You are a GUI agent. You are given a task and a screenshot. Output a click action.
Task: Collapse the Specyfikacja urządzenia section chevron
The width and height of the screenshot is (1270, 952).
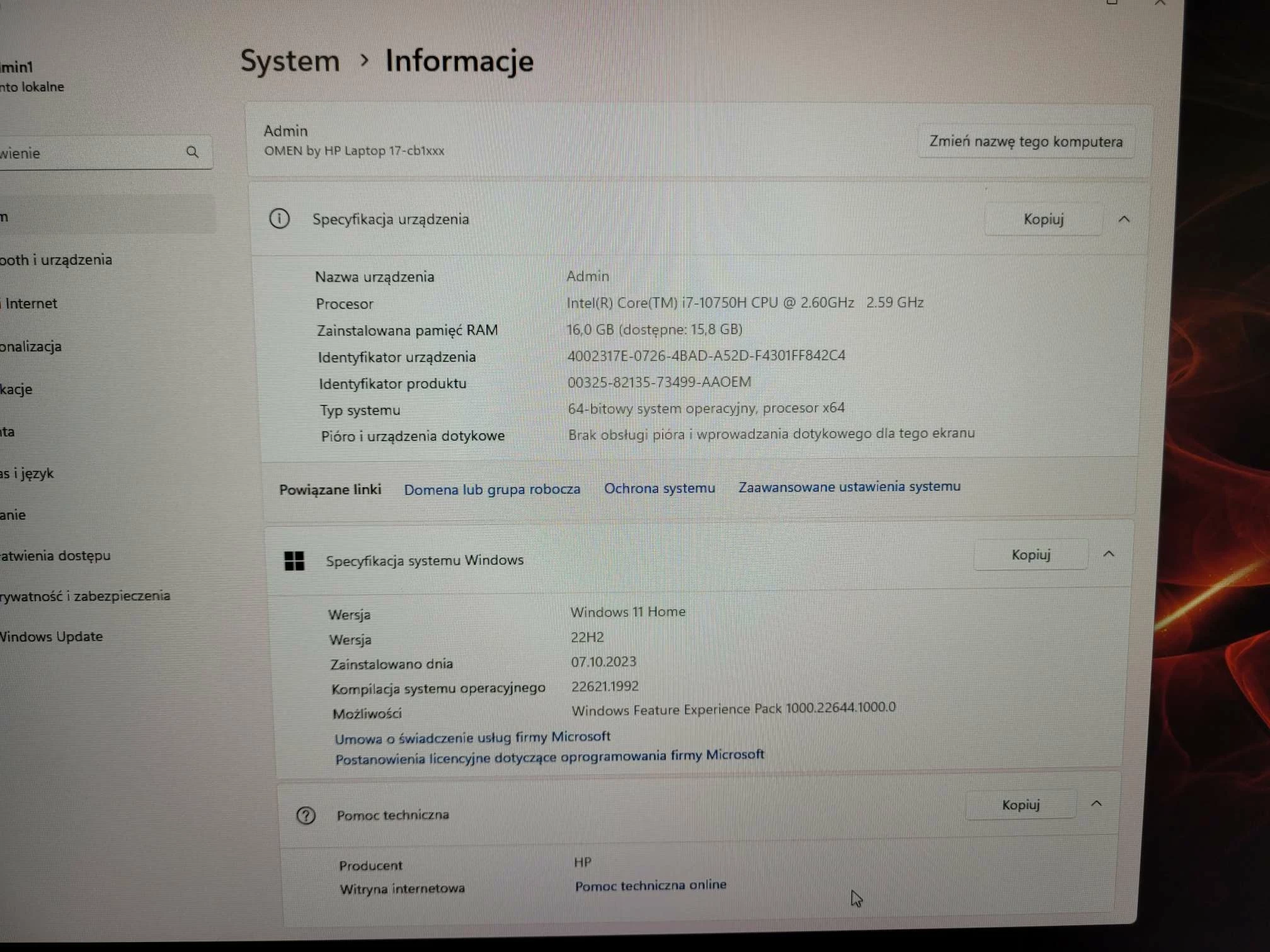1124,219
